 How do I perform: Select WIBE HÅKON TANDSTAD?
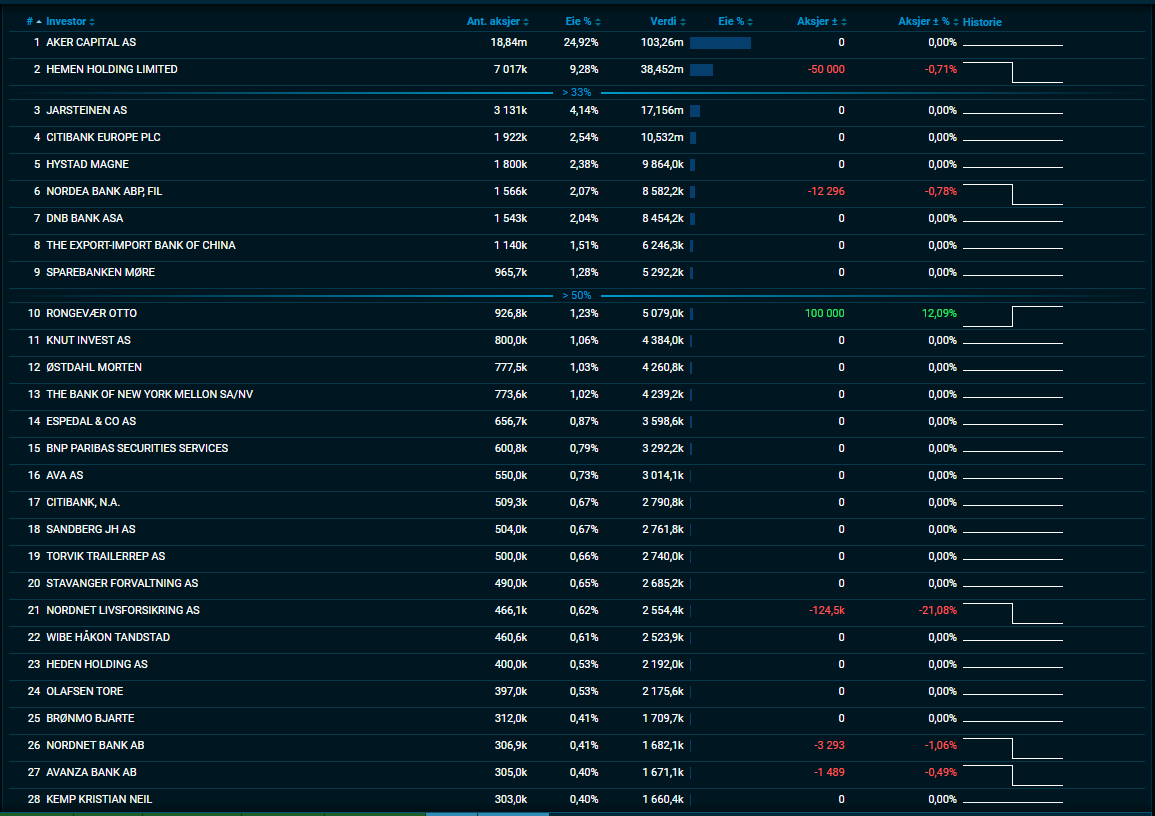point(108,638)
